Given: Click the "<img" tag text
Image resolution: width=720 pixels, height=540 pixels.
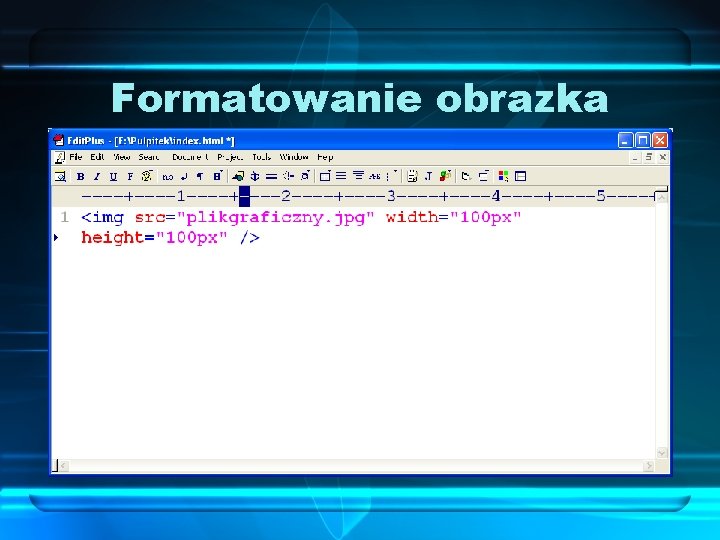Looking at the screenshot, I should click(102, 217).
